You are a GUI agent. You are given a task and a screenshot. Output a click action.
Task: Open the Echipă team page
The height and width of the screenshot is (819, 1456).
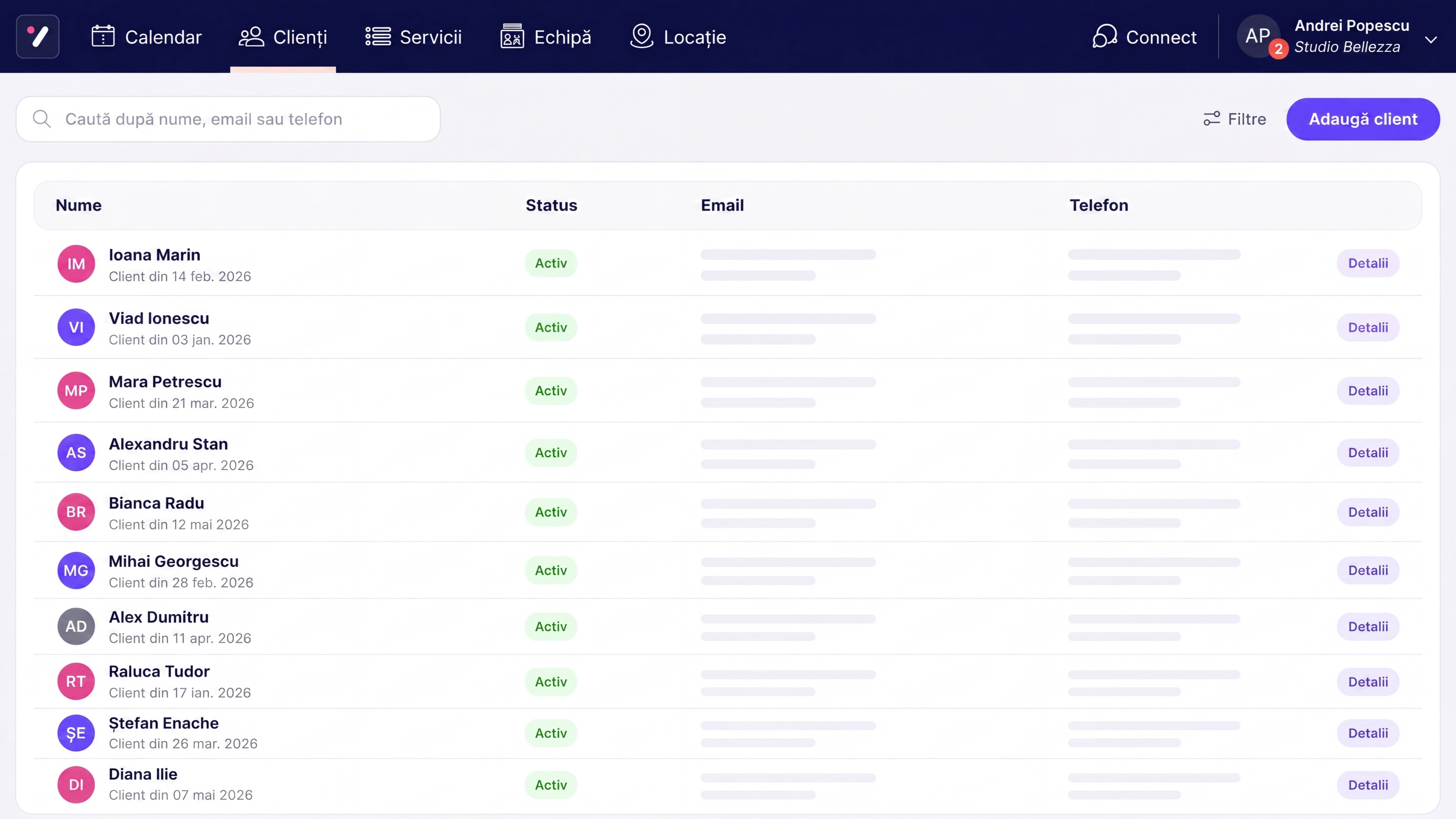[546, 37]
